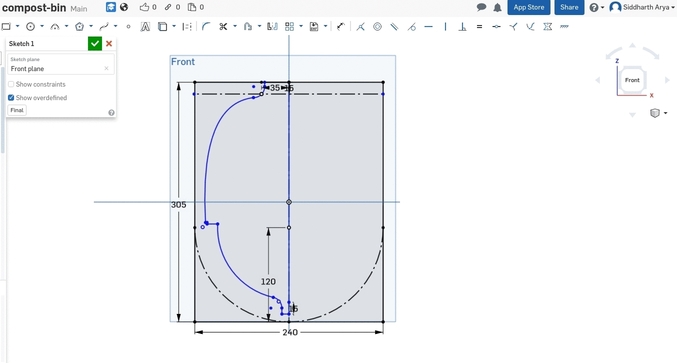Viewport: 677px width, 363px height.
Task: Expand the pattern tool dropdown arrow
Action: pyautogui.click(x=301, y=27)
